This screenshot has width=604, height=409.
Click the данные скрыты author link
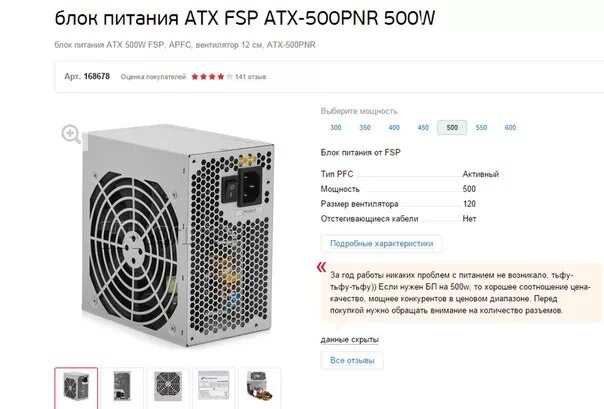click(350, 340)
